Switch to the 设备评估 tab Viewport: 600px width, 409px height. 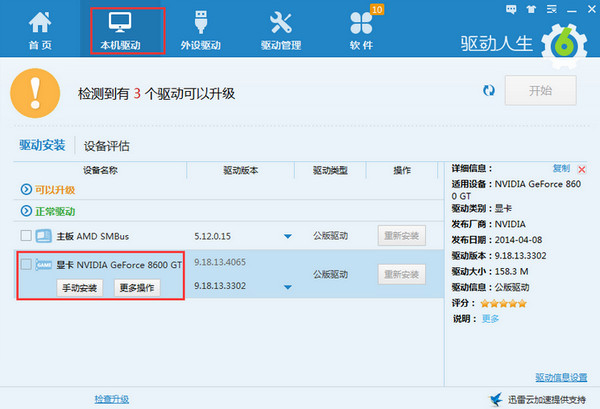[x=107, y=146]
